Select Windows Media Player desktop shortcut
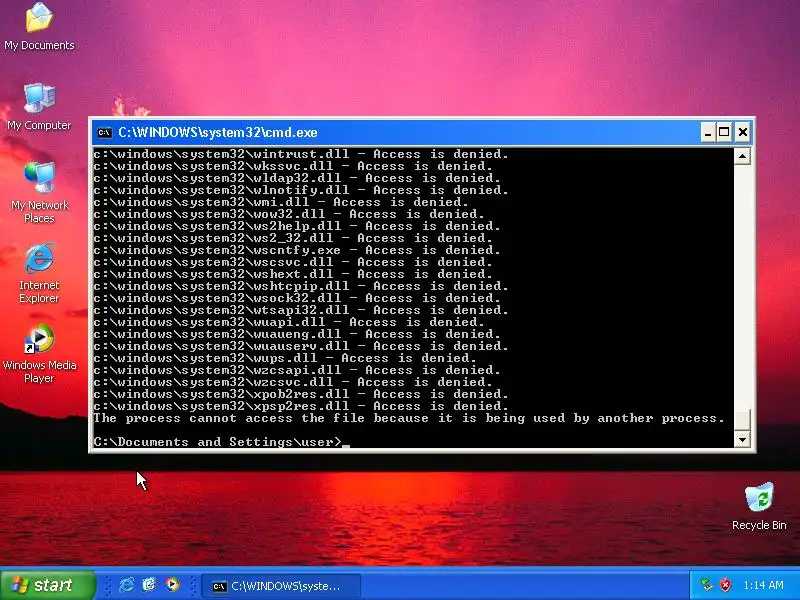Screen dimensions: 800x600 point(39,353)
